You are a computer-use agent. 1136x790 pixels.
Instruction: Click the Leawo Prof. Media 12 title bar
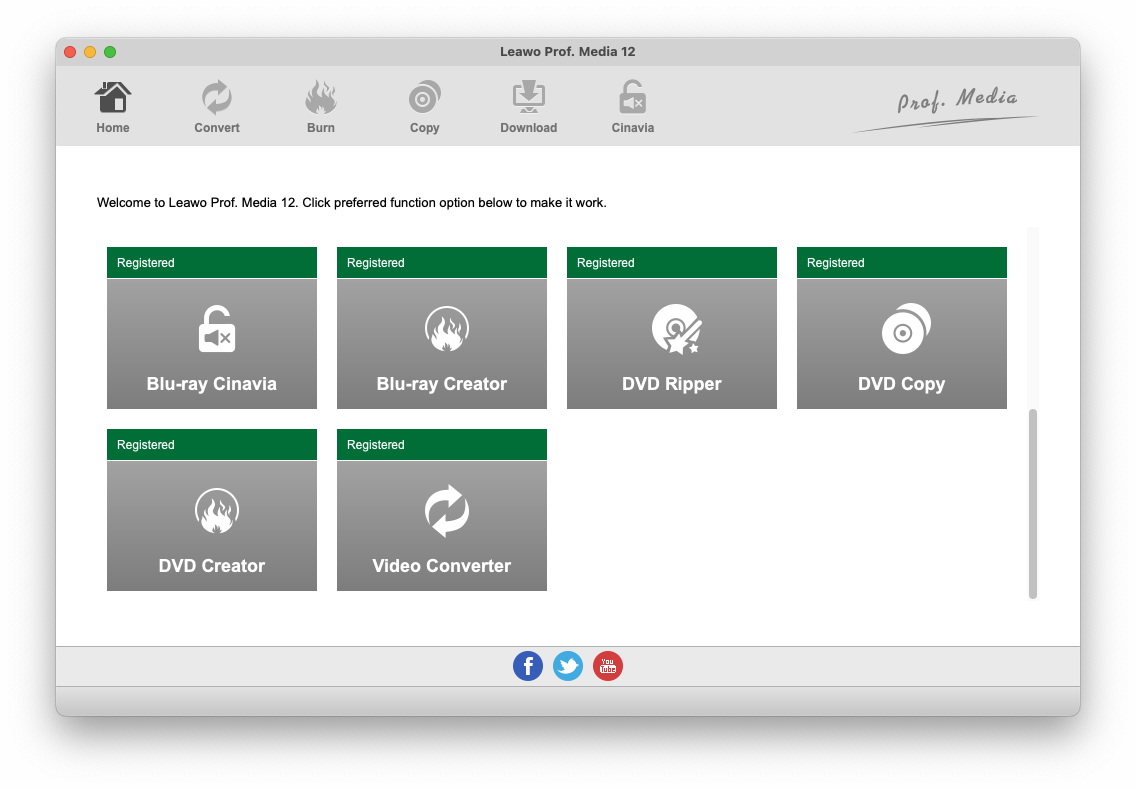point(568,52)
